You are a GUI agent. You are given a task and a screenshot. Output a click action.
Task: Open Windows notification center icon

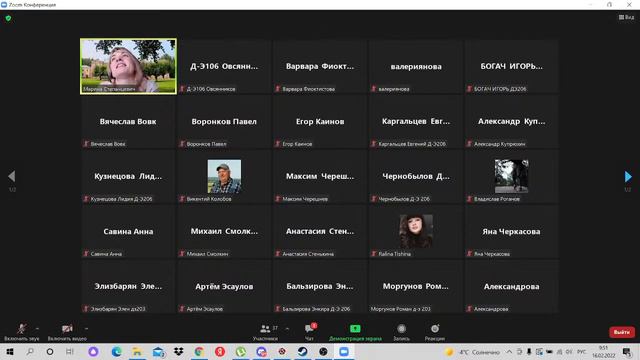[627, 351]
